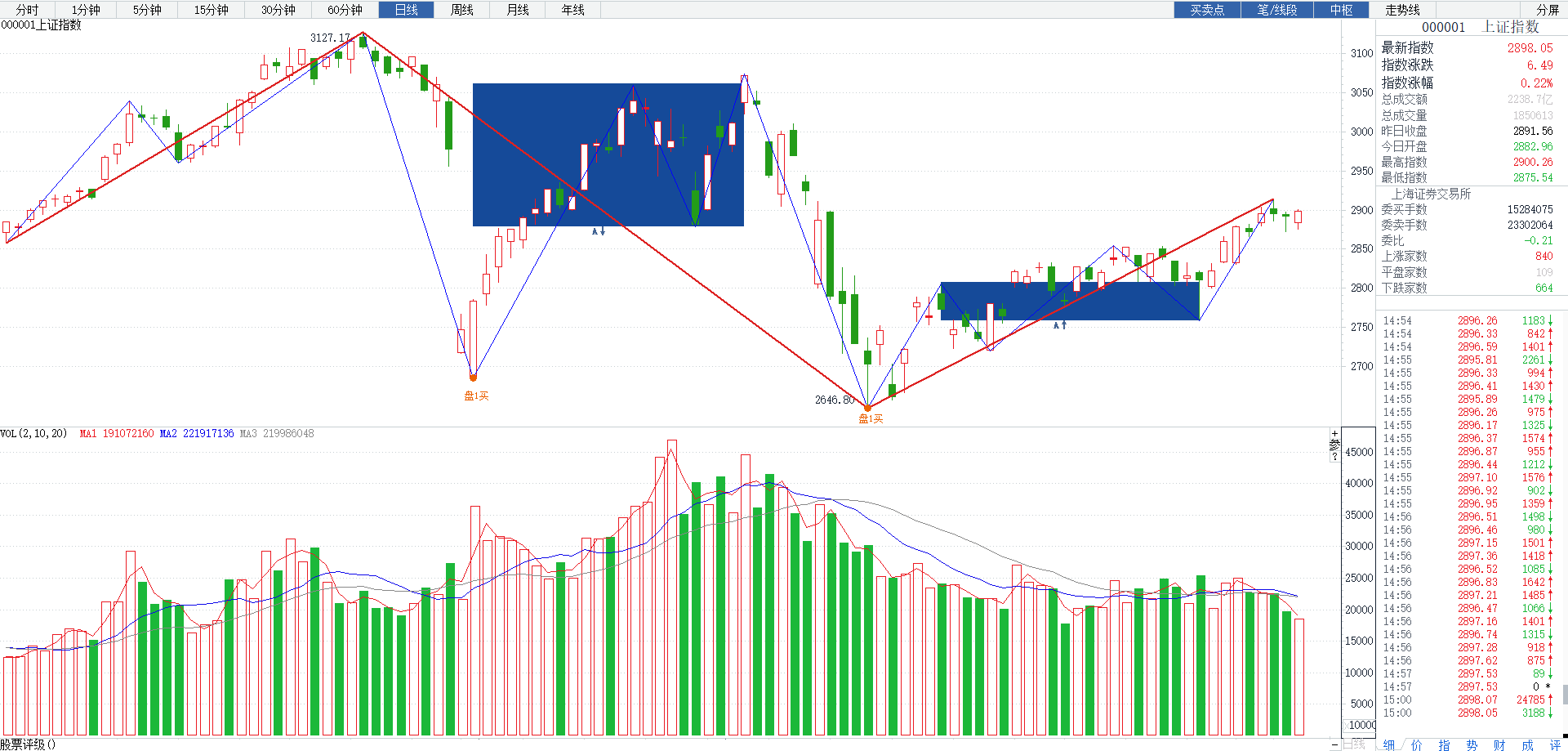Click the 今日开盘 value 2882.96
Screen dimensions: 1568x751
1533,146
